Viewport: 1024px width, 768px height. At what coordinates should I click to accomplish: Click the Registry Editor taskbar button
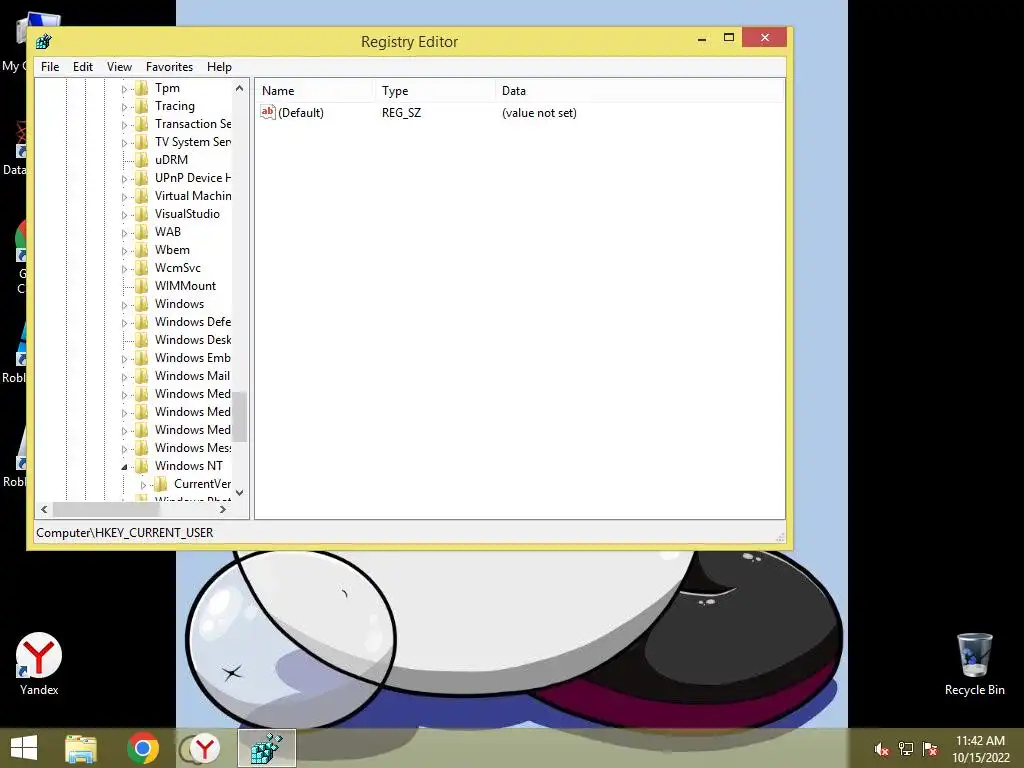(x=266, y=748)
